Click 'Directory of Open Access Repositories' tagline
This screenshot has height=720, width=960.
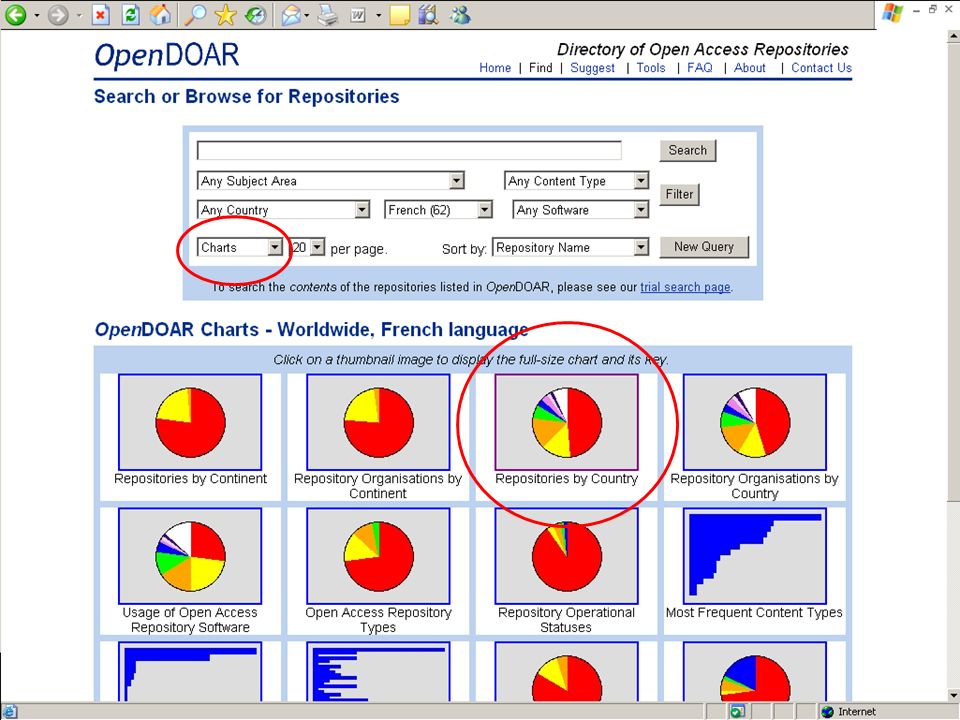coord(703,50)
